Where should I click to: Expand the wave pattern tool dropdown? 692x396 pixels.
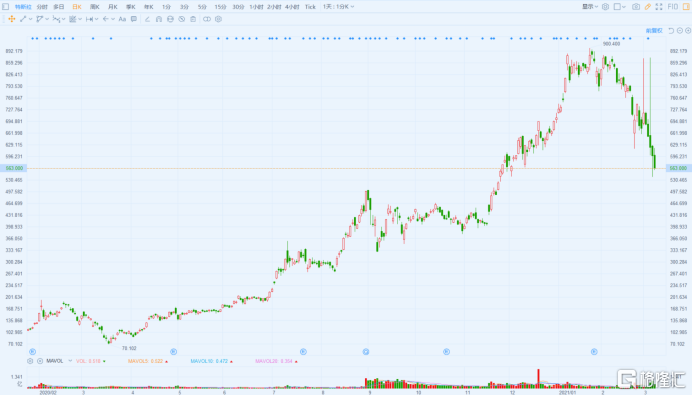pyautogui.click(x=64, y=19)
